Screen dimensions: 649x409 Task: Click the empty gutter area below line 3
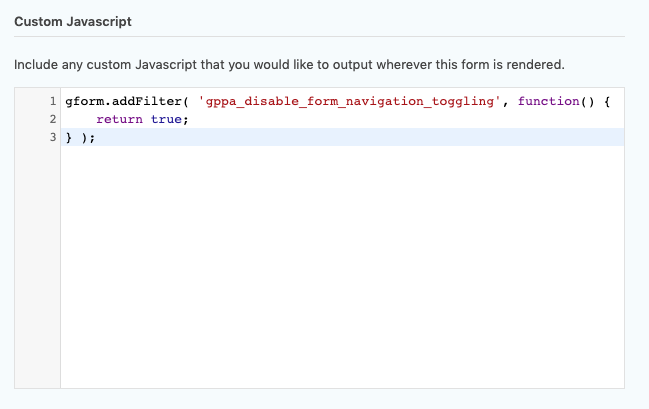click(x=38, y=265)
